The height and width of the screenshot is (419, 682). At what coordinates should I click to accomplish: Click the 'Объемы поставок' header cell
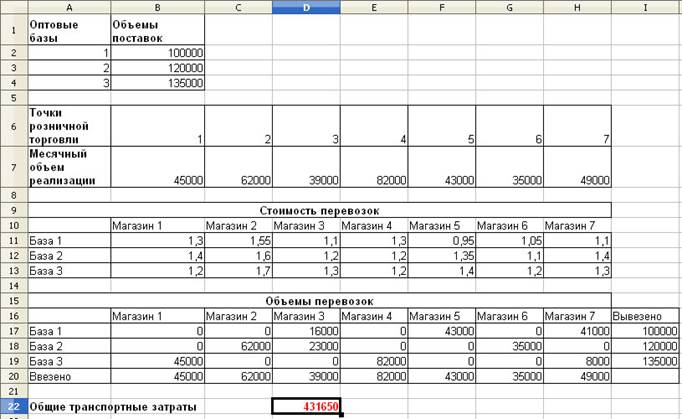pyautogui.click(x=157, y=30)
